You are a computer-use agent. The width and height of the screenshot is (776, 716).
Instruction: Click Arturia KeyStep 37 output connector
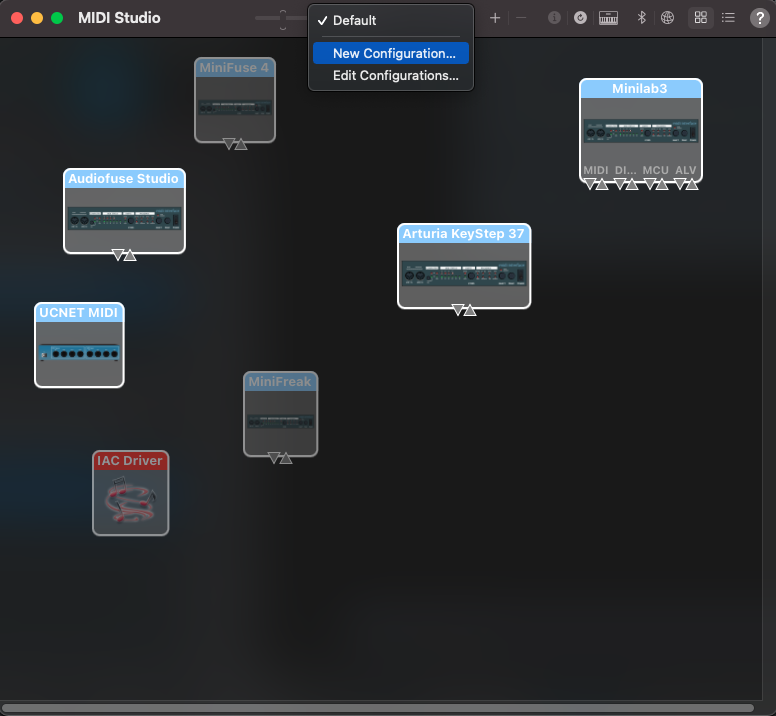coord(470,310)
